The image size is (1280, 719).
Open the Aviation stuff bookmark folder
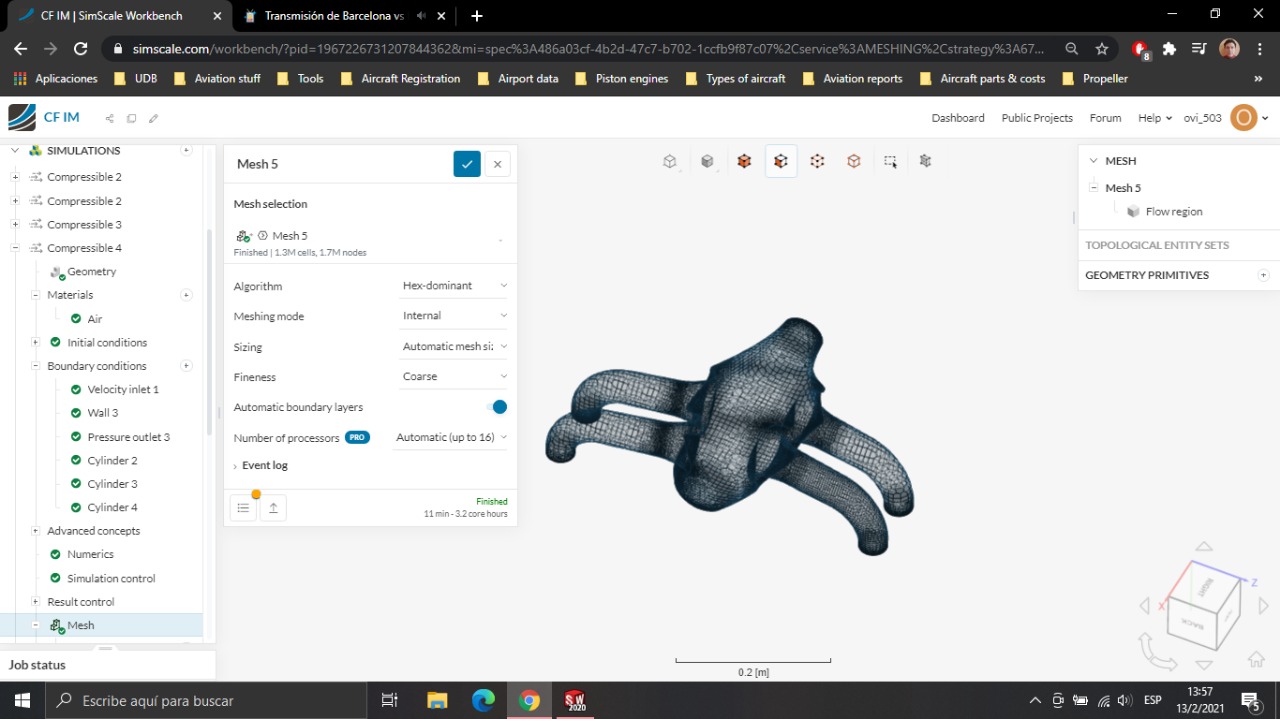[217, 78]
